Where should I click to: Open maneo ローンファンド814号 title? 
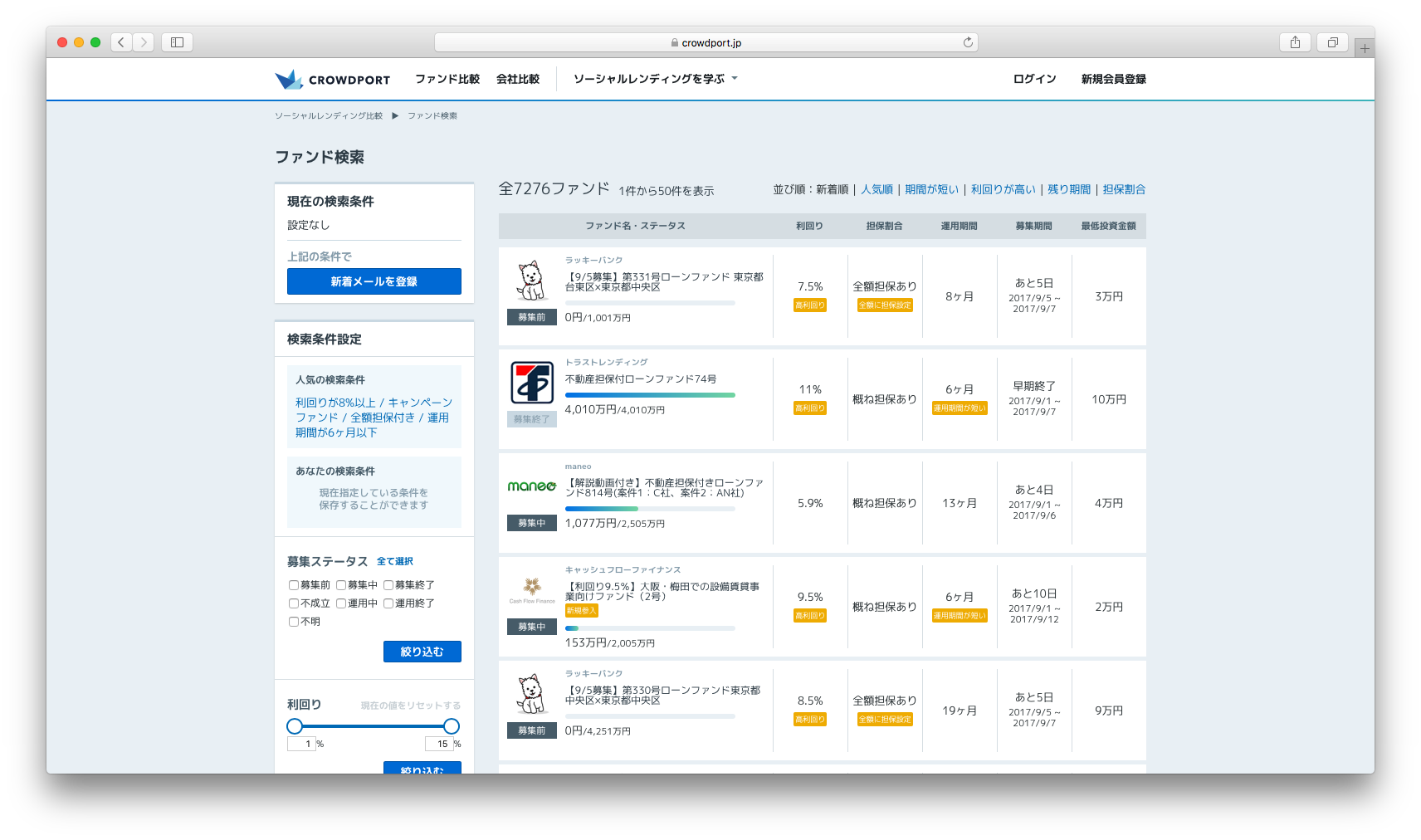pos(664,488)
